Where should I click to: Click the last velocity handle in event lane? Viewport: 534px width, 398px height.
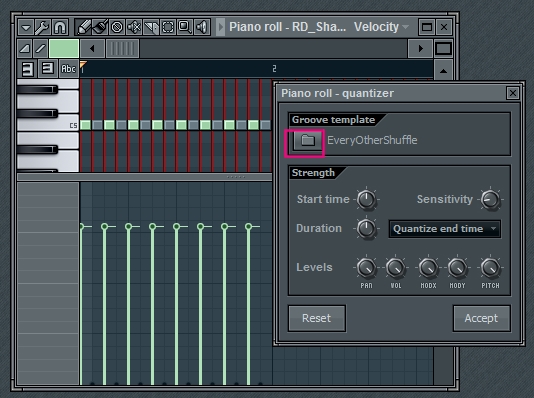click(249, 226)
